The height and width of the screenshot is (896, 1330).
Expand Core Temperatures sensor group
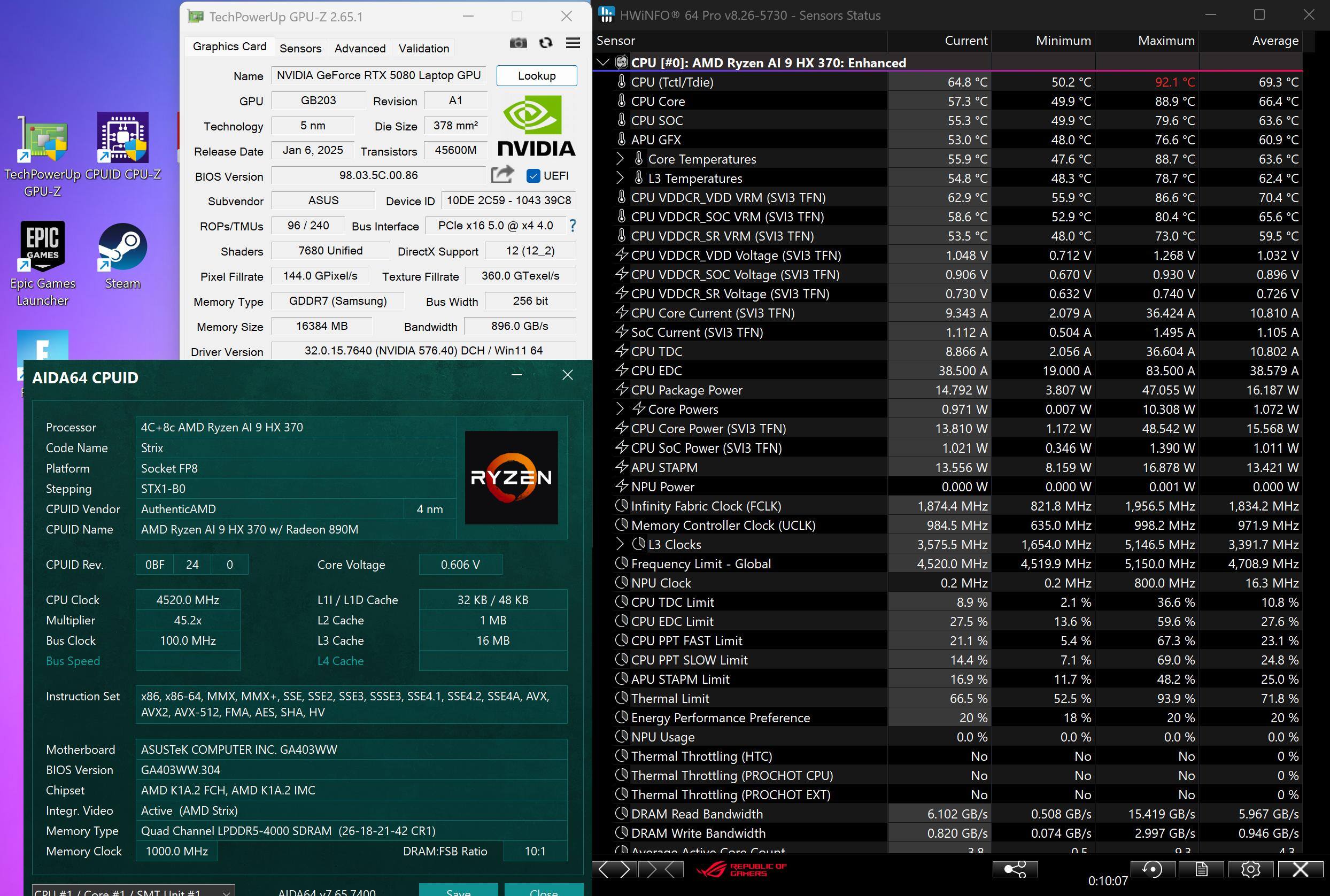[621, 159]
